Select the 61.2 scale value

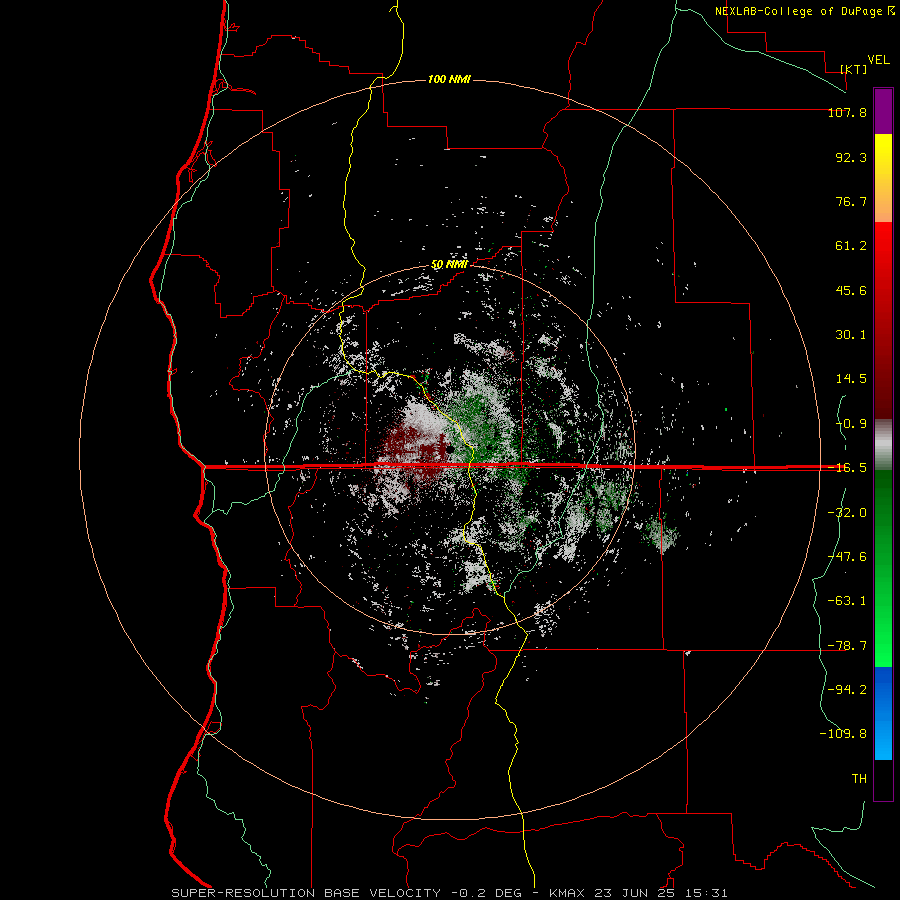pos(851,246)
